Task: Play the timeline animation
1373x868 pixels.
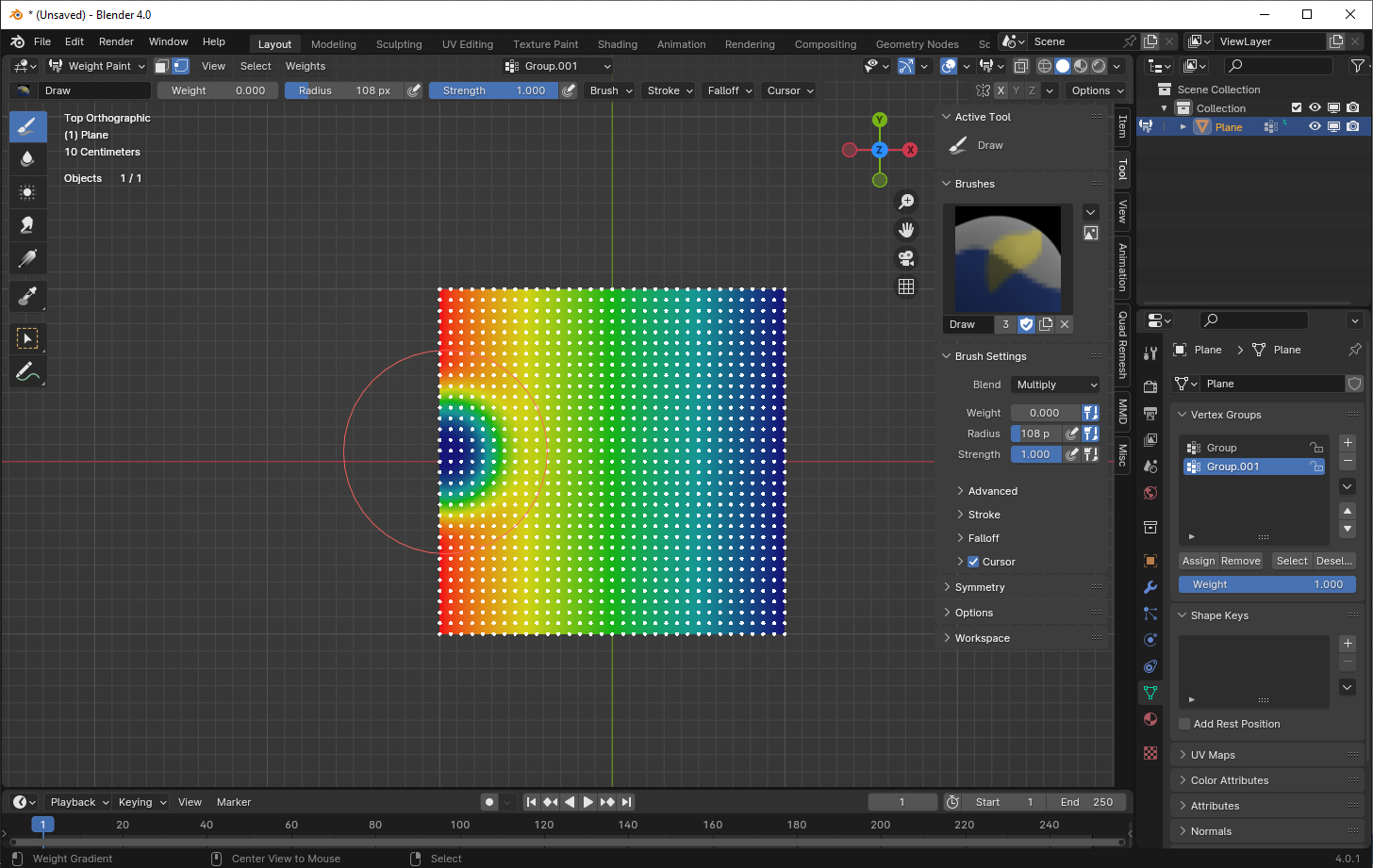Action: tap(588, 802)
